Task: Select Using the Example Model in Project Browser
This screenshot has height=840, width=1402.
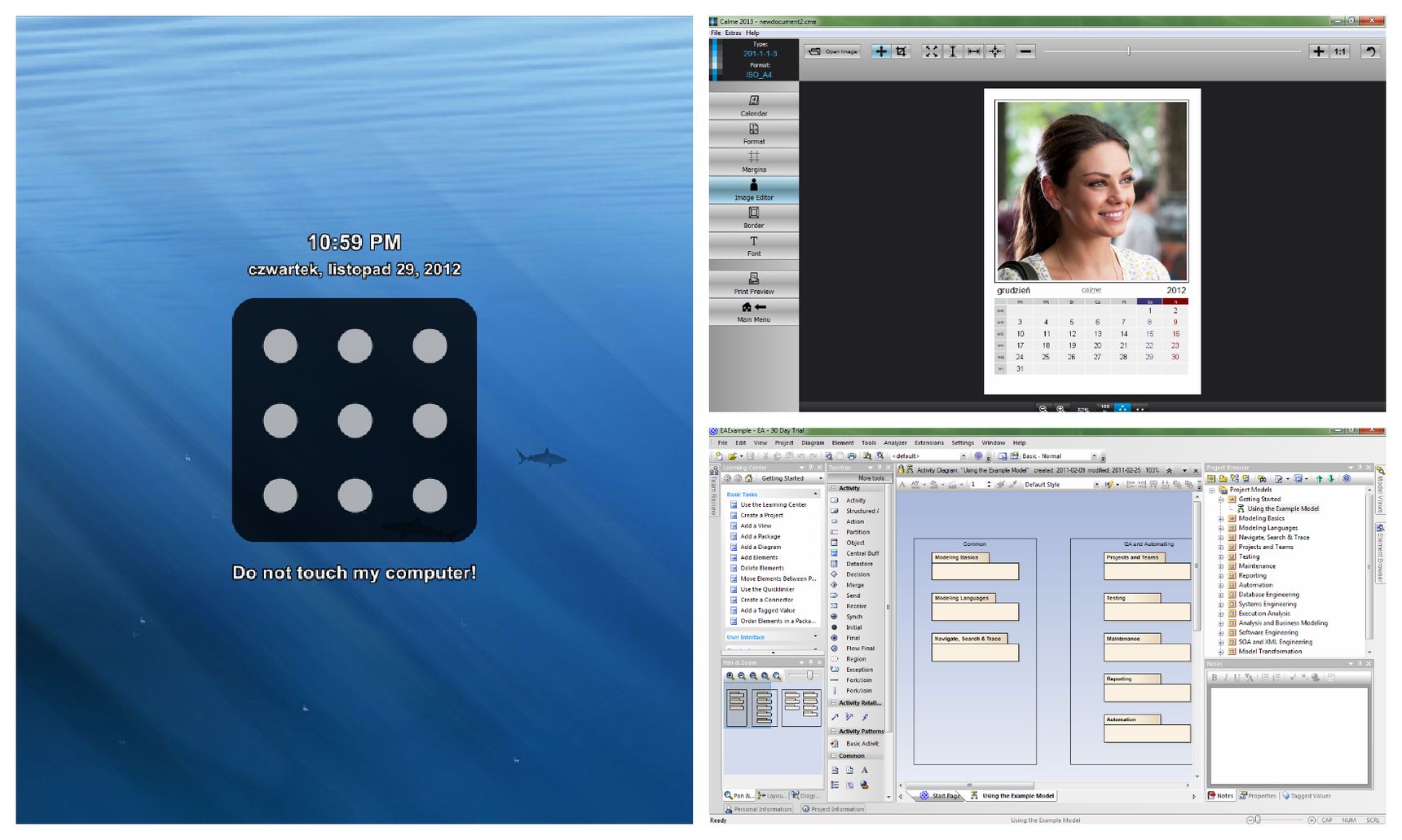Action: click(1282, 508)
